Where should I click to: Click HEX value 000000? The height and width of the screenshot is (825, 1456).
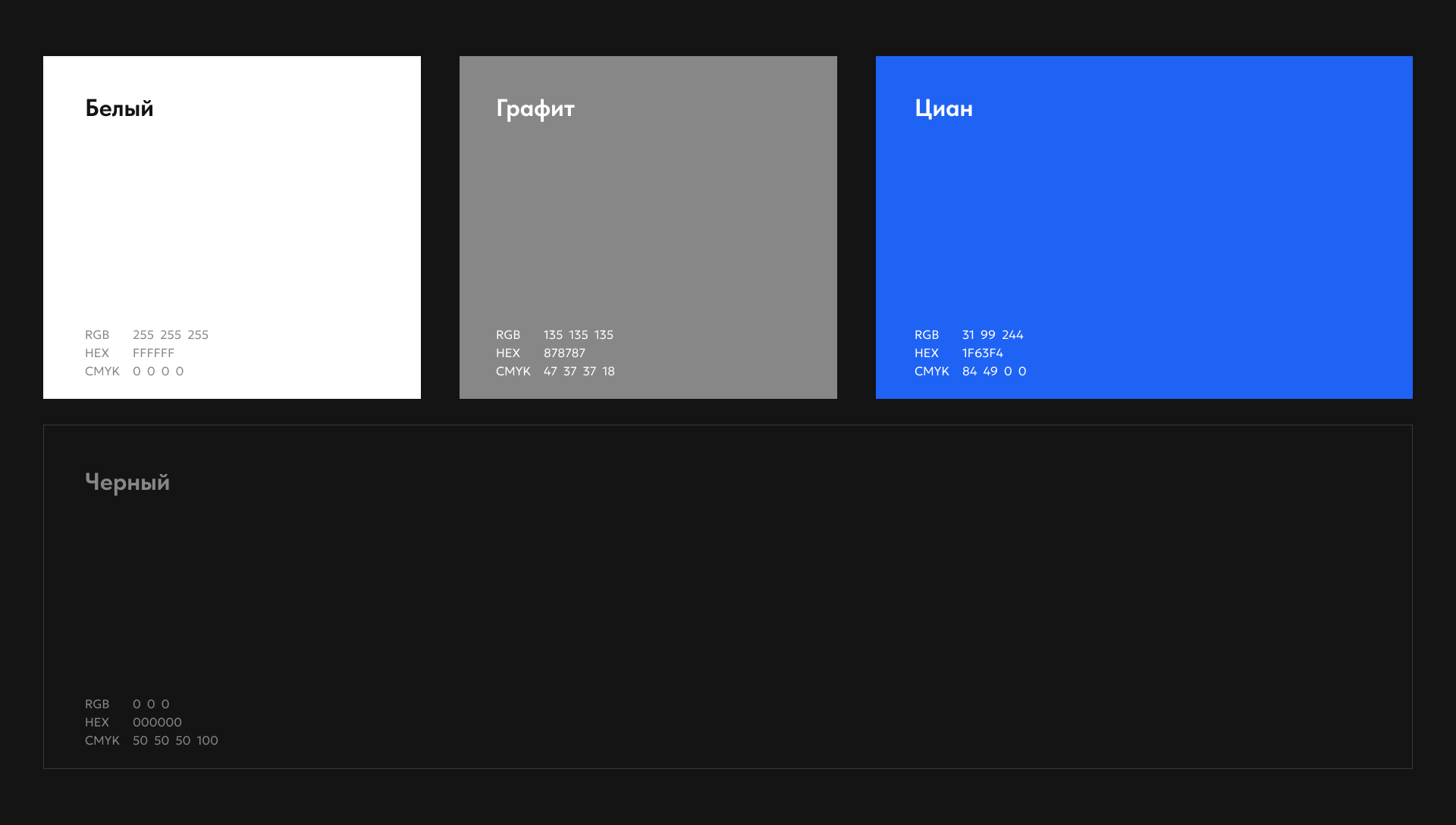click(157, 723)
